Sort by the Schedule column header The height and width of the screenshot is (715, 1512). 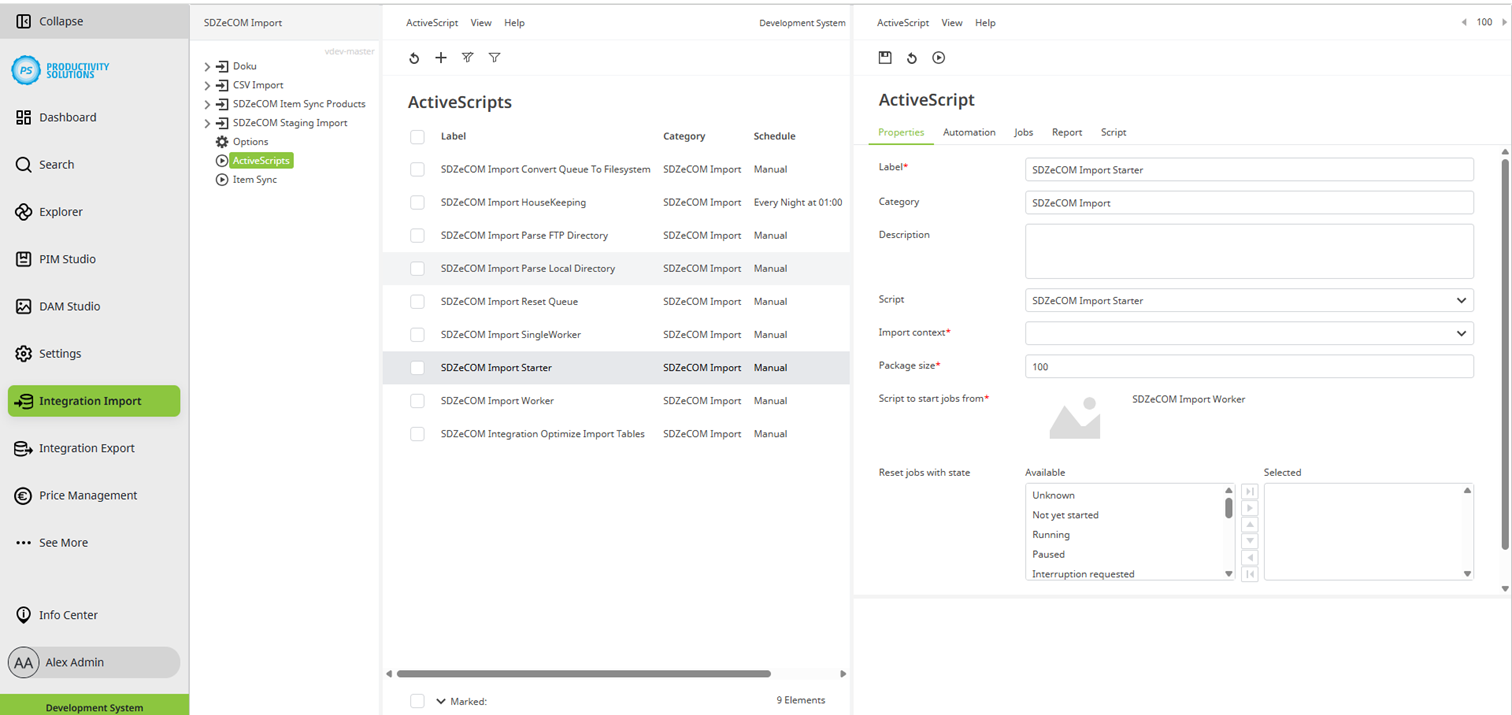(x=774, y=136)
